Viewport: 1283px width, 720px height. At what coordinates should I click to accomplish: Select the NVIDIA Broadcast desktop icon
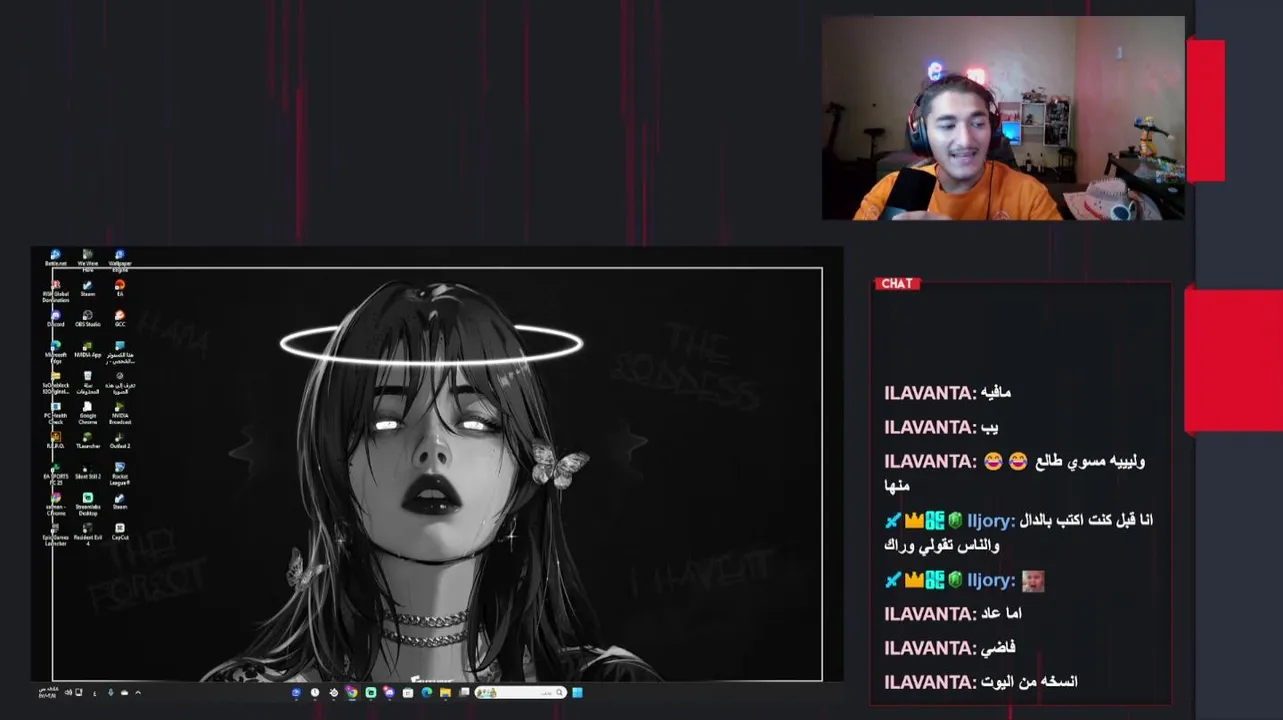120,412
